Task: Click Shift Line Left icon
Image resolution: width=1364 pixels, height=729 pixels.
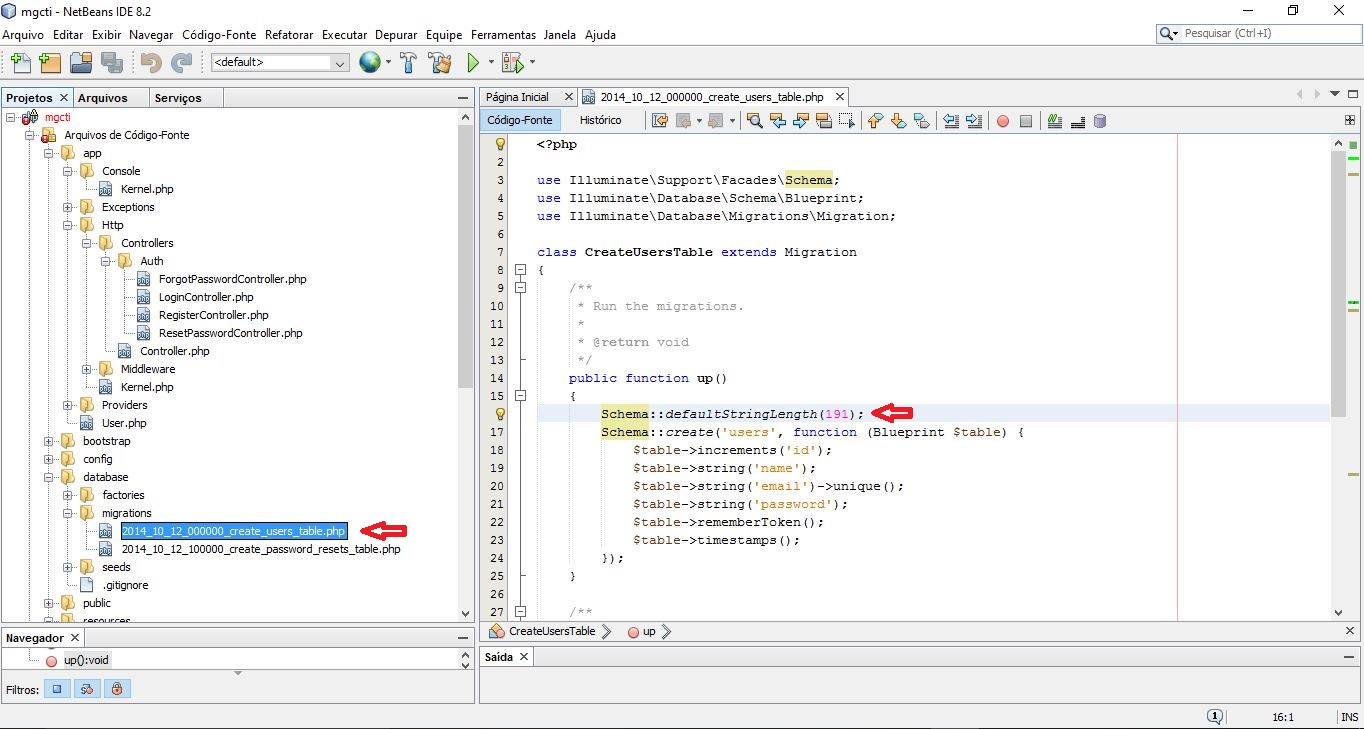Action: tap(951, 121)
